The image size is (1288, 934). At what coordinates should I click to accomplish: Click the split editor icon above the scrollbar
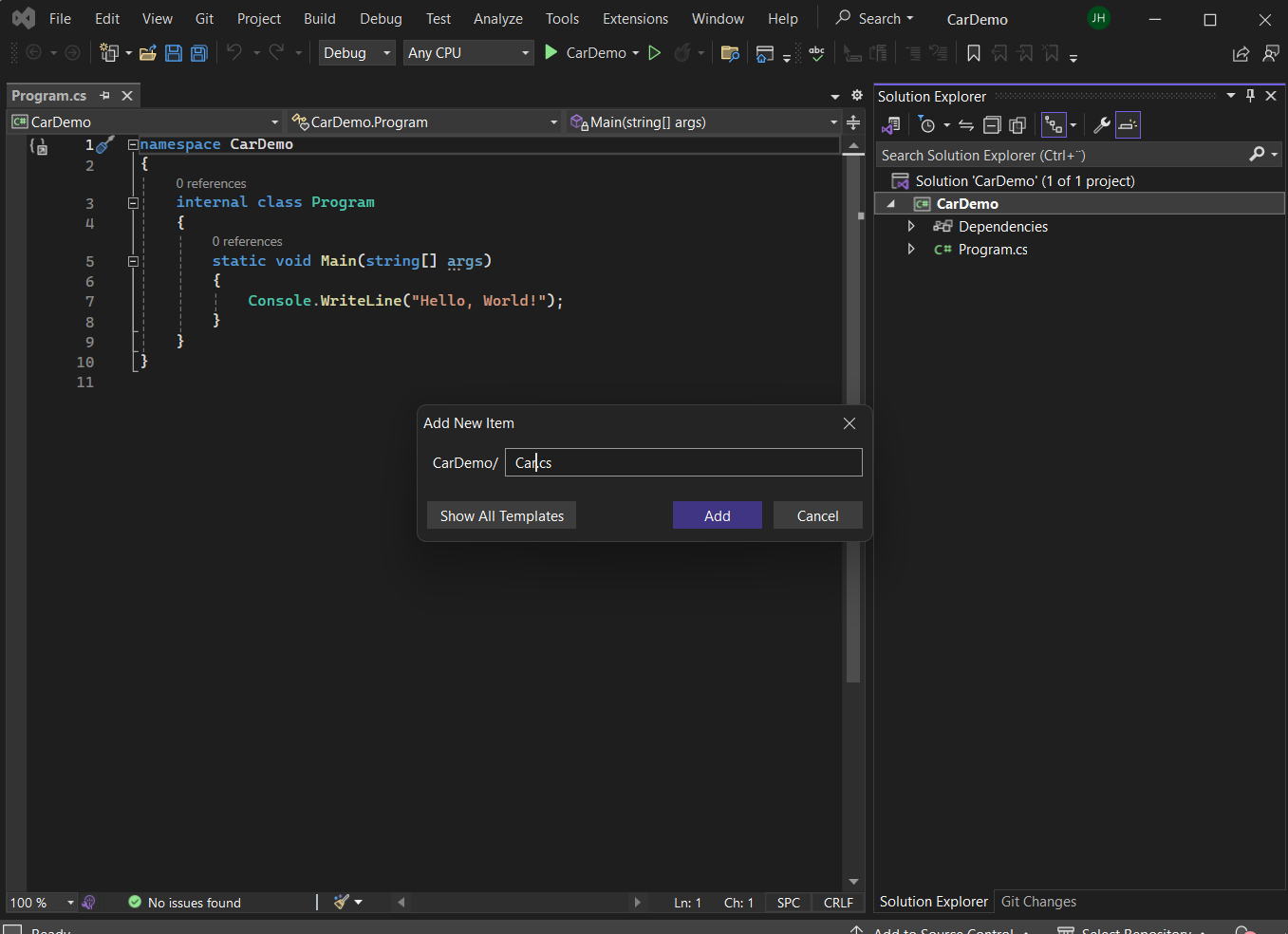point(853,122)
